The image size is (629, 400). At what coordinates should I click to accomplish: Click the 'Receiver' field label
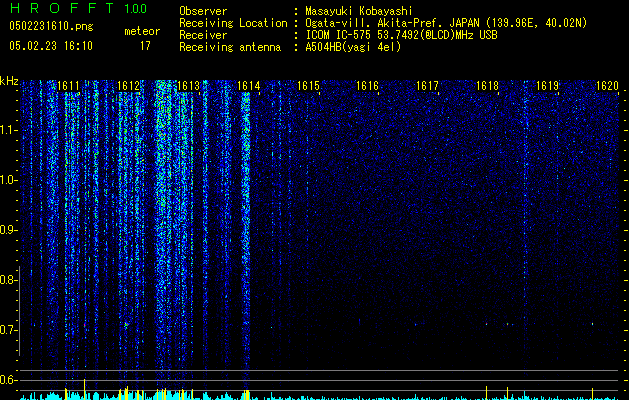pyautogui.click(x=203, y=35)
